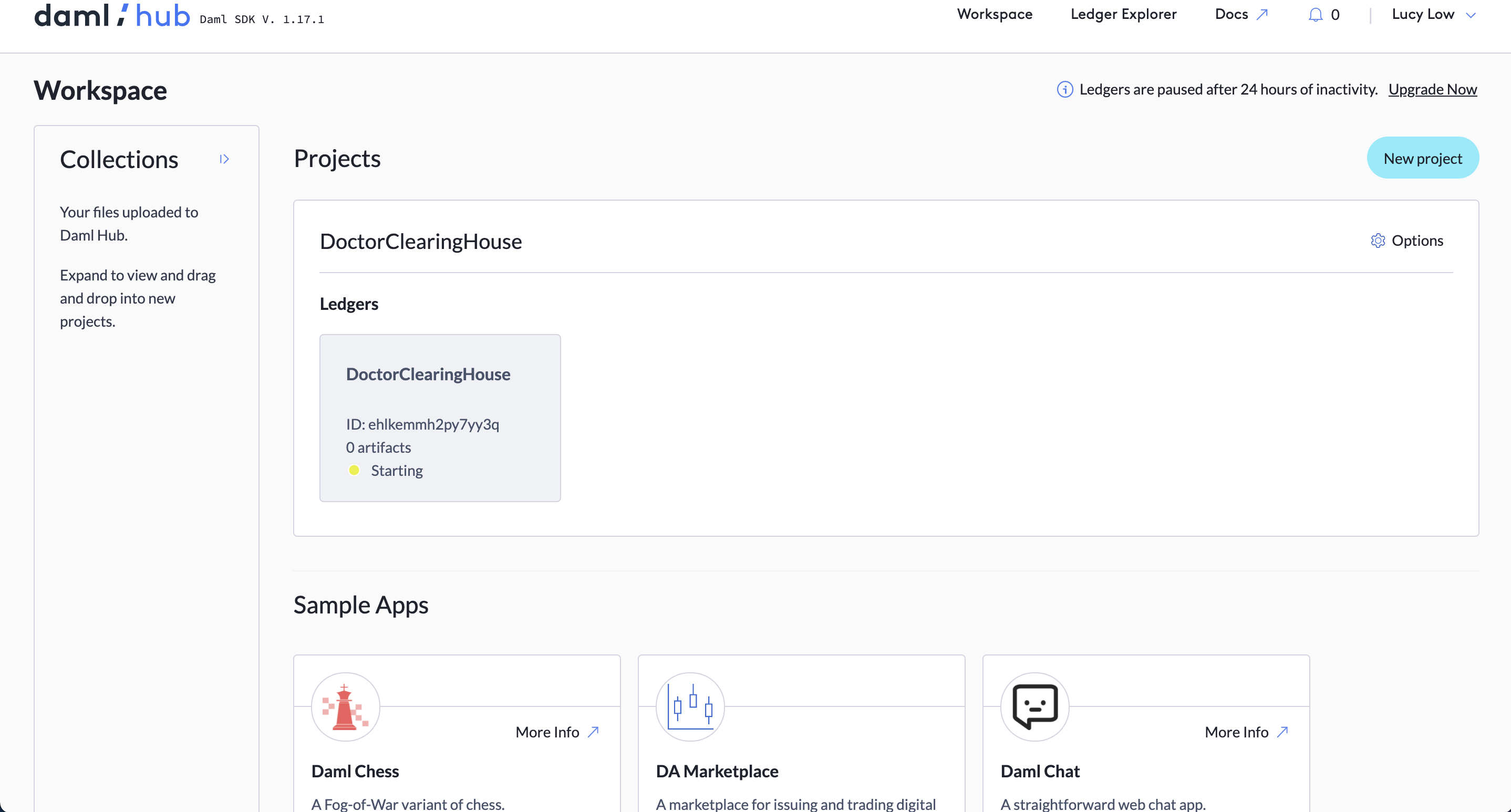The width and height of the screenshot is (1511, 812).
Task: Click the yellow Starting status indicator
Action: point(354,470)
